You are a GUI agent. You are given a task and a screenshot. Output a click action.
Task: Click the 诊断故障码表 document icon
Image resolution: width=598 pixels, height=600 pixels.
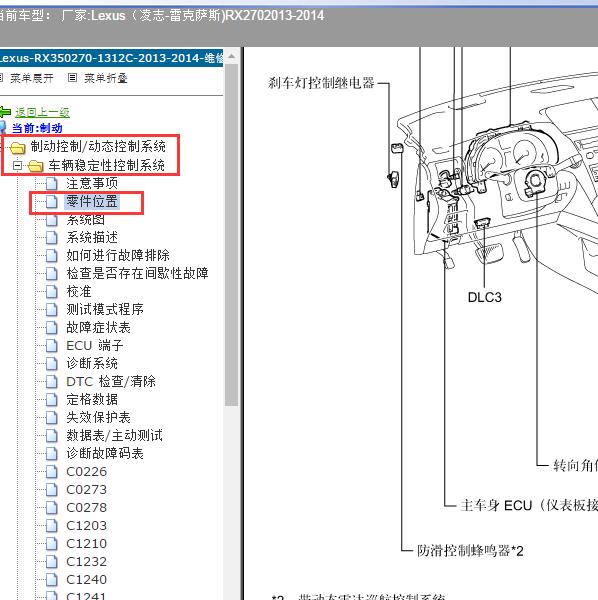[52, 453]
